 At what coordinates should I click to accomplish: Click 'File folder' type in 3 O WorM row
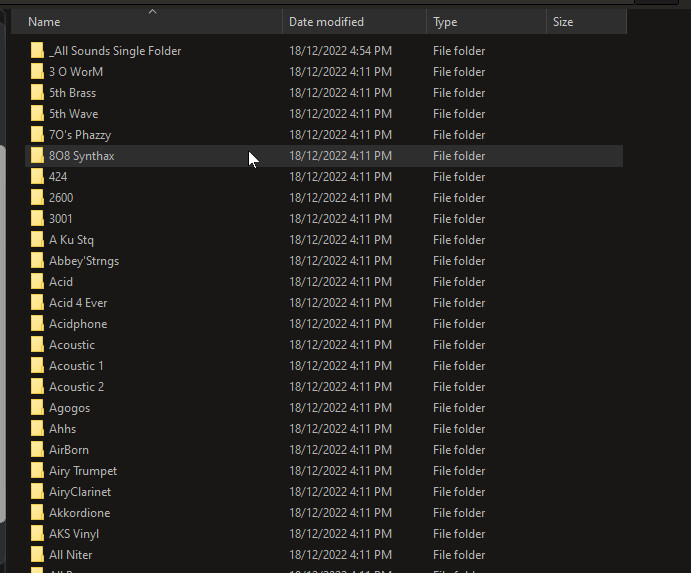pos(459,72)
